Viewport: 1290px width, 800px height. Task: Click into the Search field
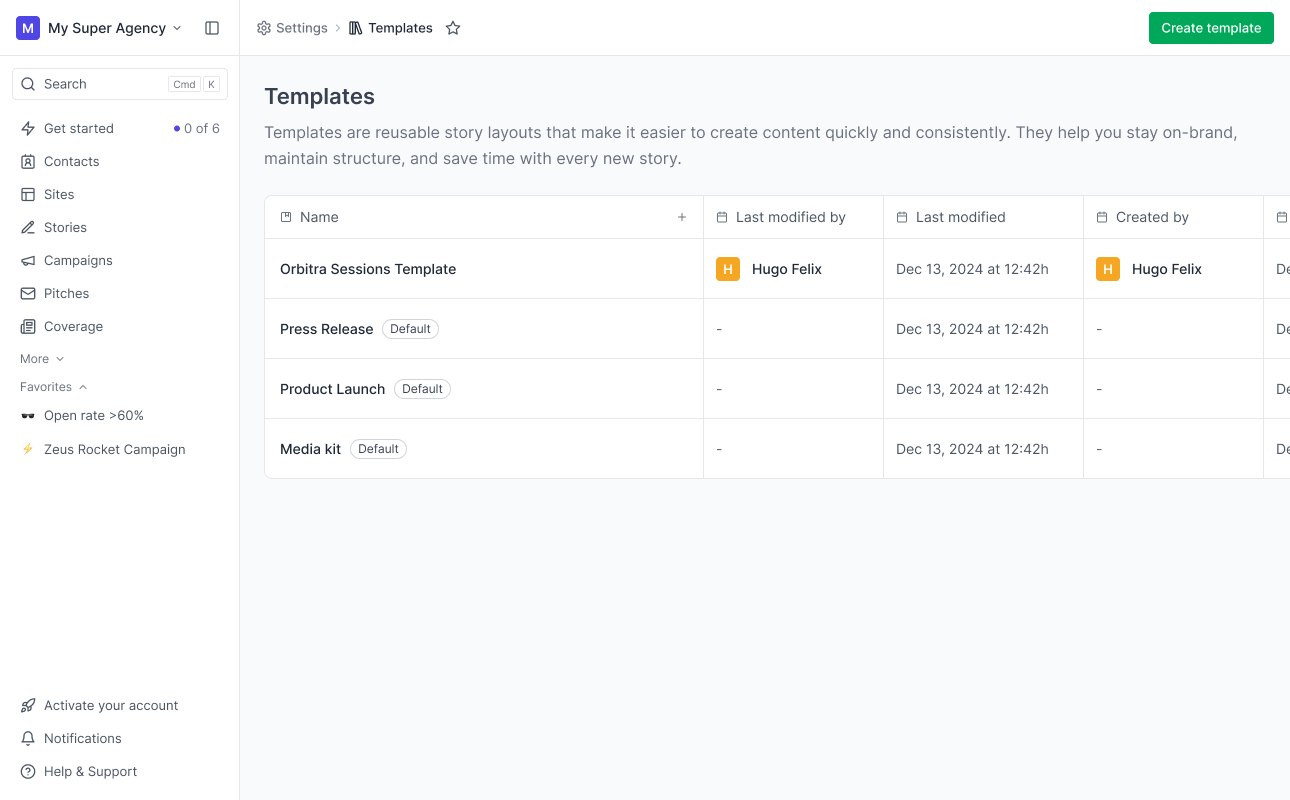coord(100,84)
